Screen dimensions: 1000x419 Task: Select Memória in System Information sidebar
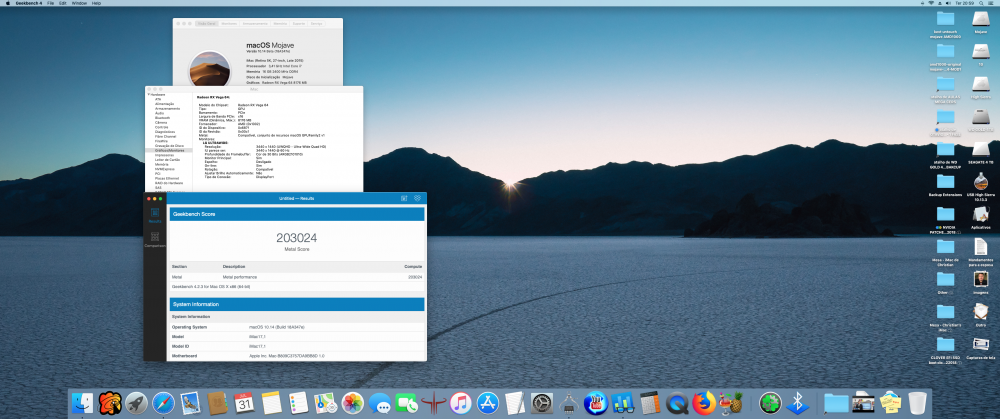[161, 164]
